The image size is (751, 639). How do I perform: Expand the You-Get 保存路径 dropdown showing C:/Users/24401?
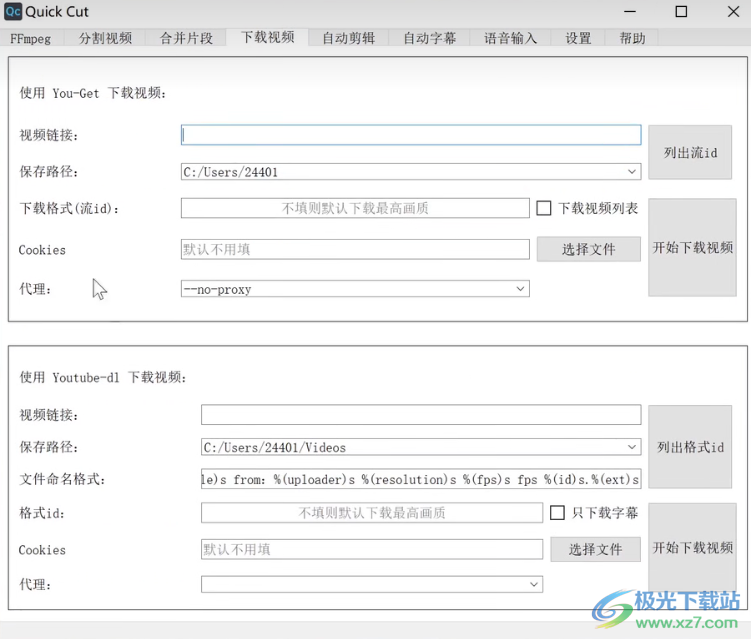411,171
